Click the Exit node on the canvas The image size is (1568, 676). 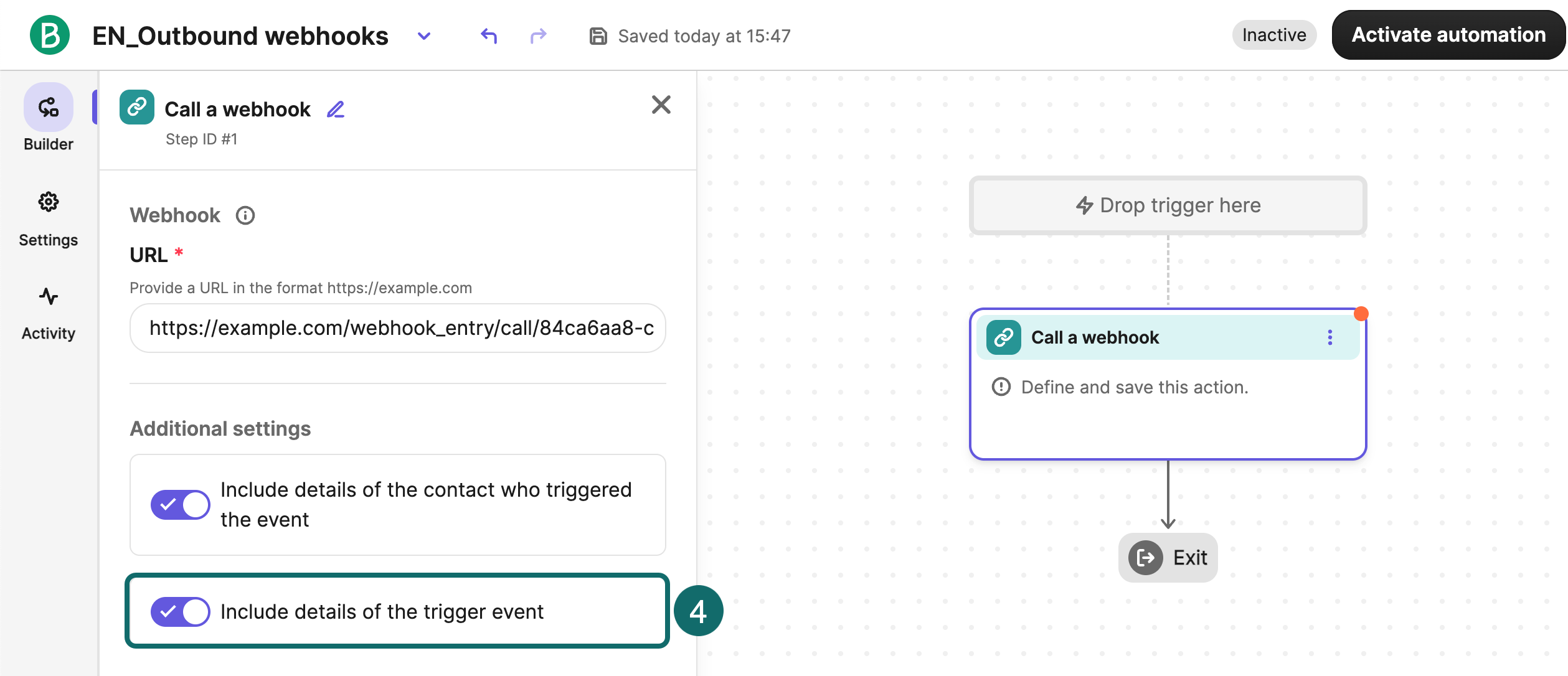pyautogui.click(x=1167, y=558)
